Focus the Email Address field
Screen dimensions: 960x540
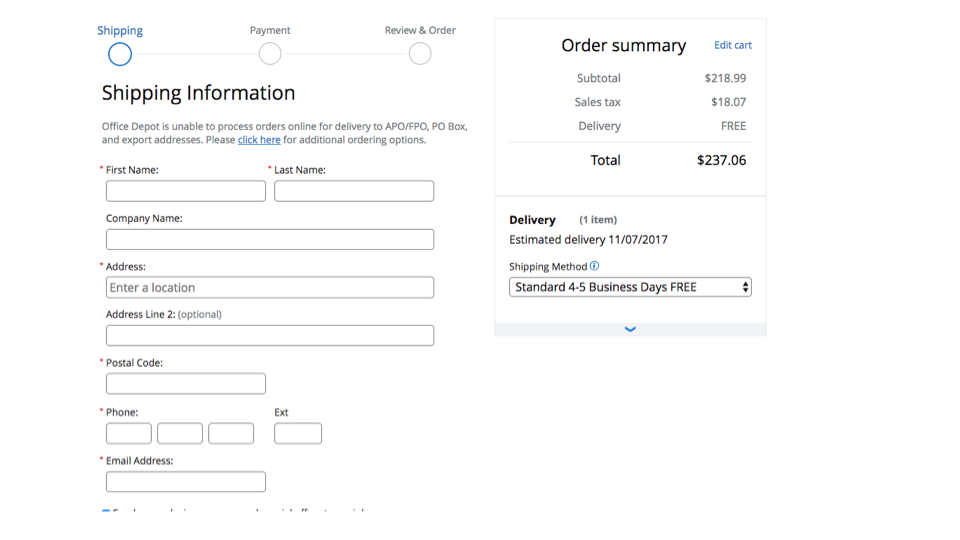pyautogui.click(x=186, y=482)
